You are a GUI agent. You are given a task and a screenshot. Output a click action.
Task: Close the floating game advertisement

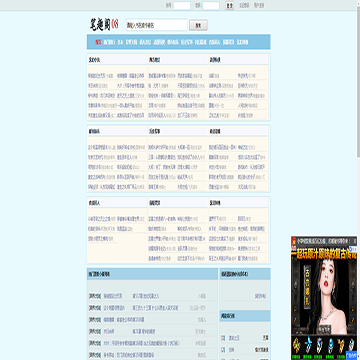(354, 241)
